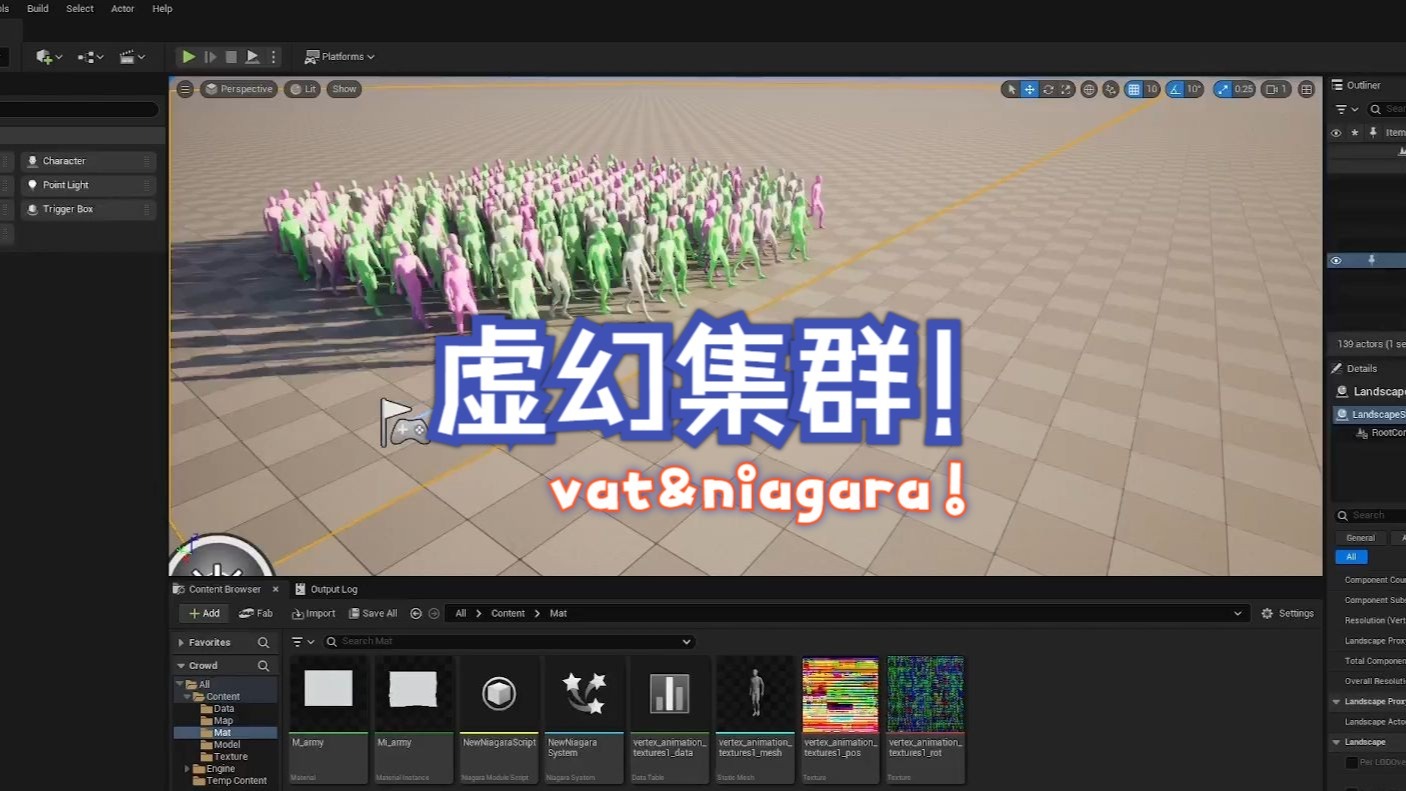Open Fab from Content Browser

point(256,613)
